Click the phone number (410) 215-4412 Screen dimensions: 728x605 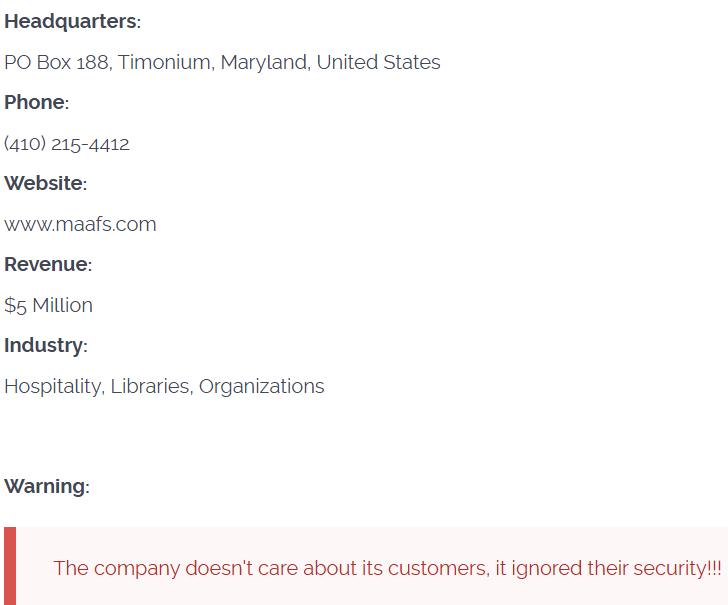67,144
